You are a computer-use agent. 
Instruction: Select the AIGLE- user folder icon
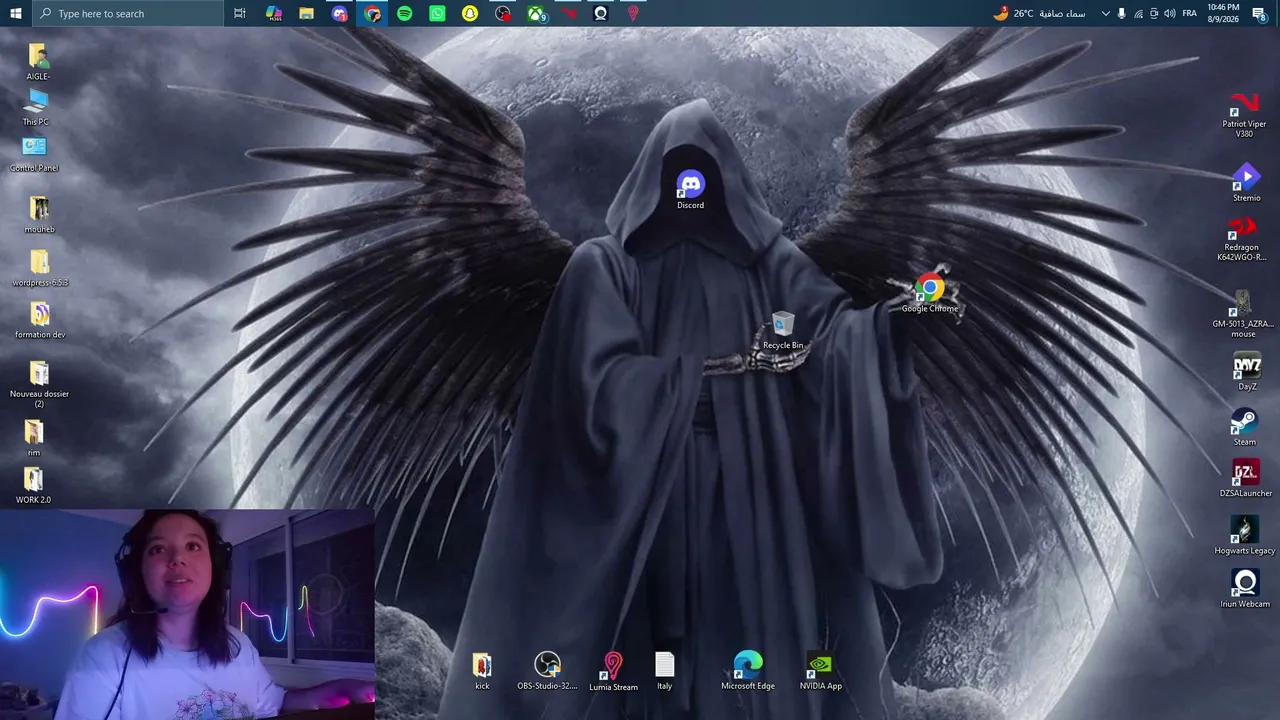click(x=38, y=62)
